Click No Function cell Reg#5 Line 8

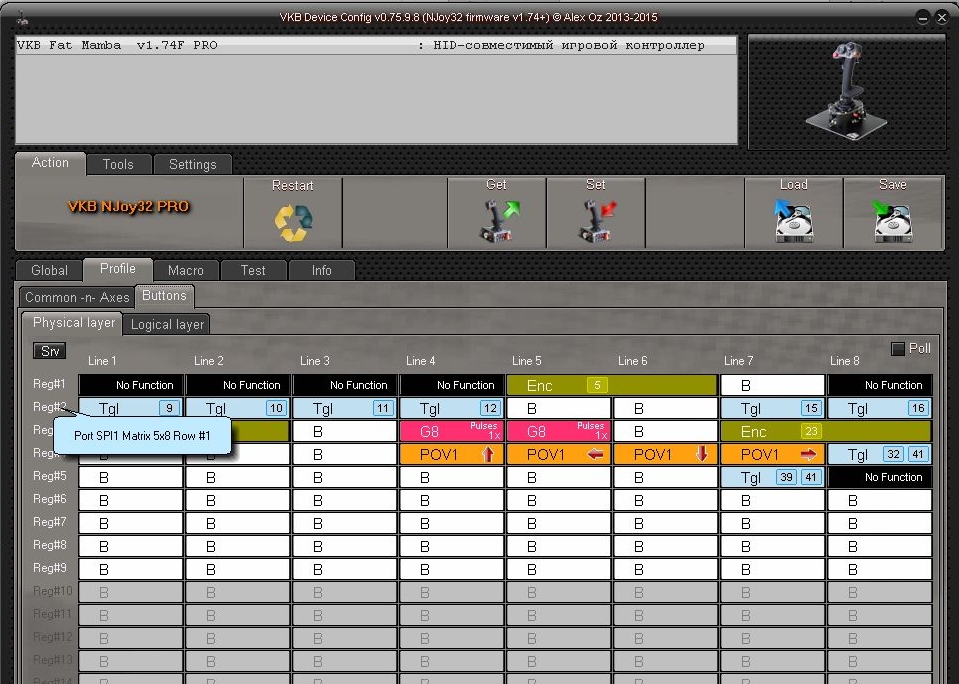pyautogui.click(x=879, y=477)
